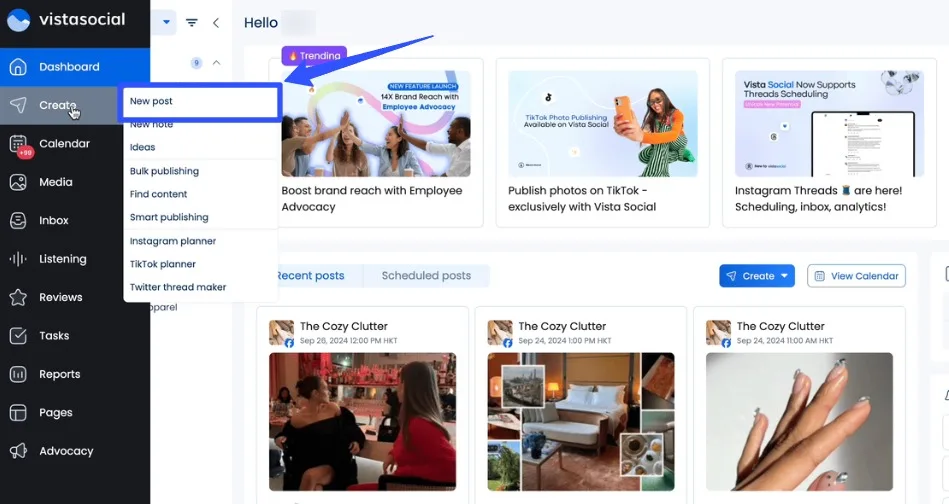Switch to the Scheduled posts tab
The height and width of the screenshot is (504, 949).
(426, 276)
